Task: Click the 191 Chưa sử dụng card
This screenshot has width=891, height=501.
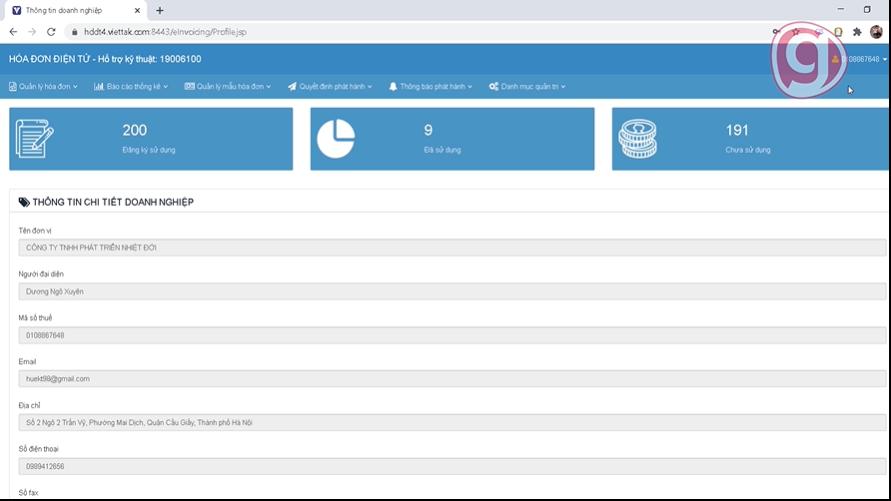Action: click(750, 139)
